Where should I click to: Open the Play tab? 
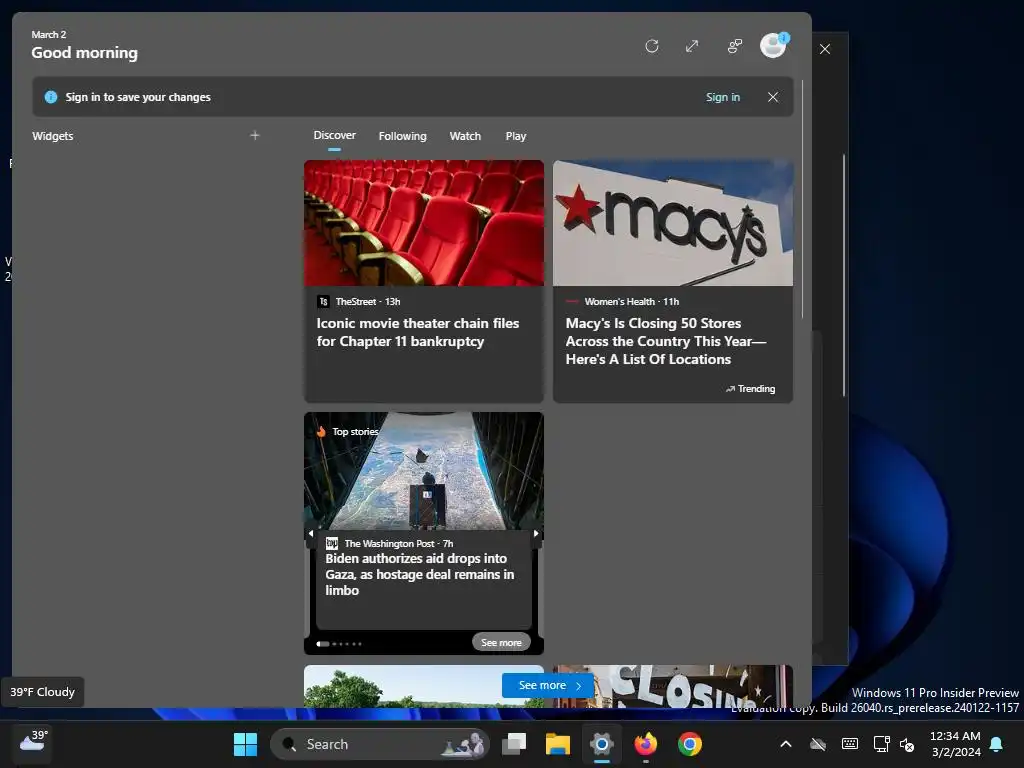pos(515,136)
